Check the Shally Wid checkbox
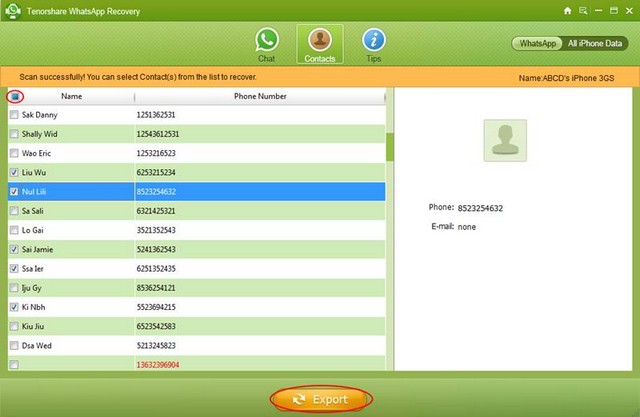Image resolution: width=640 pixels, height=417 pixels. pos(14,134)
